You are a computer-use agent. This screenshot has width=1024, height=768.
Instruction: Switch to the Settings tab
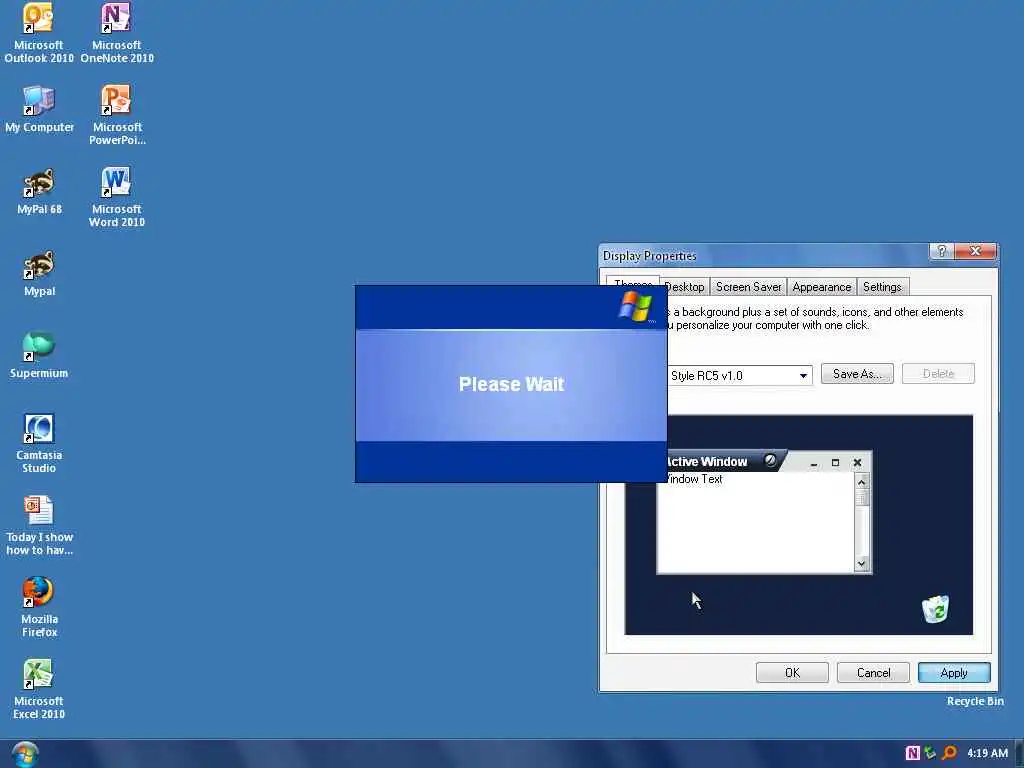click(882, 287)
